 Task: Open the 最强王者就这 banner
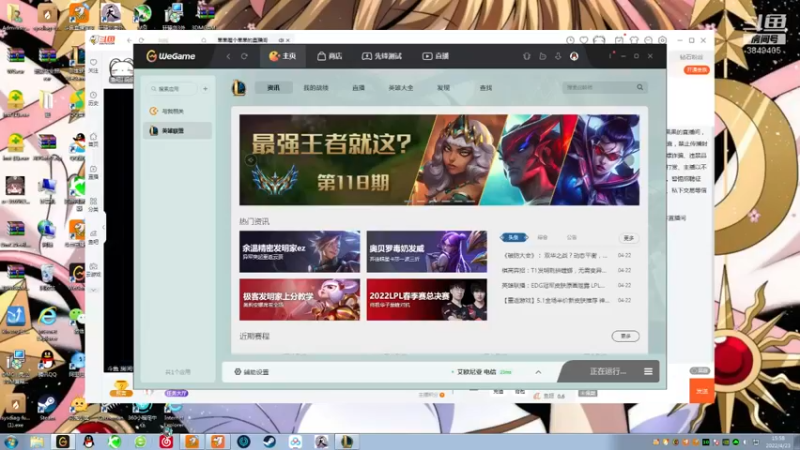tap(439, 160)
